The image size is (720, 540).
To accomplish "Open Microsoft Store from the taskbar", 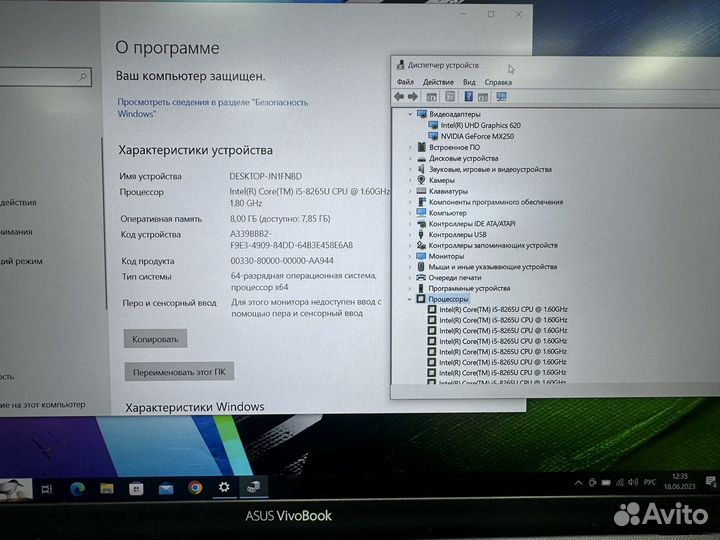I will pos(136,488).
